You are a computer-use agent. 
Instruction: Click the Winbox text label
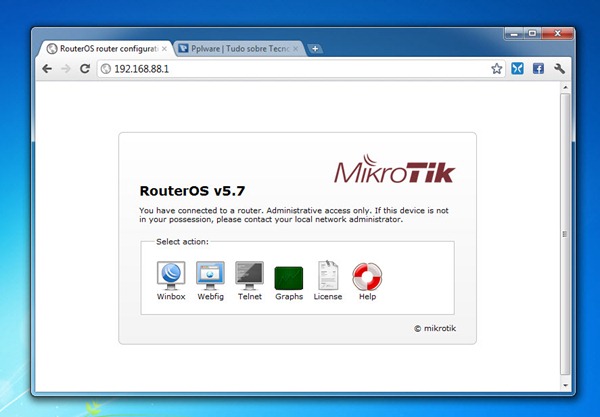point(171,296)
